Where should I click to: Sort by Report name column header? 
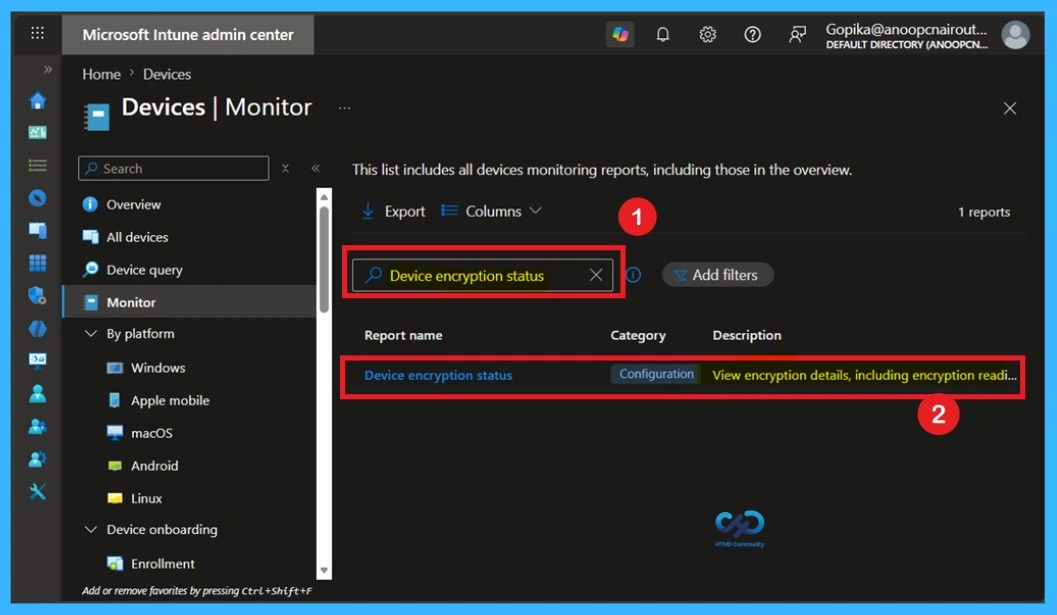[x=403, y=335]
